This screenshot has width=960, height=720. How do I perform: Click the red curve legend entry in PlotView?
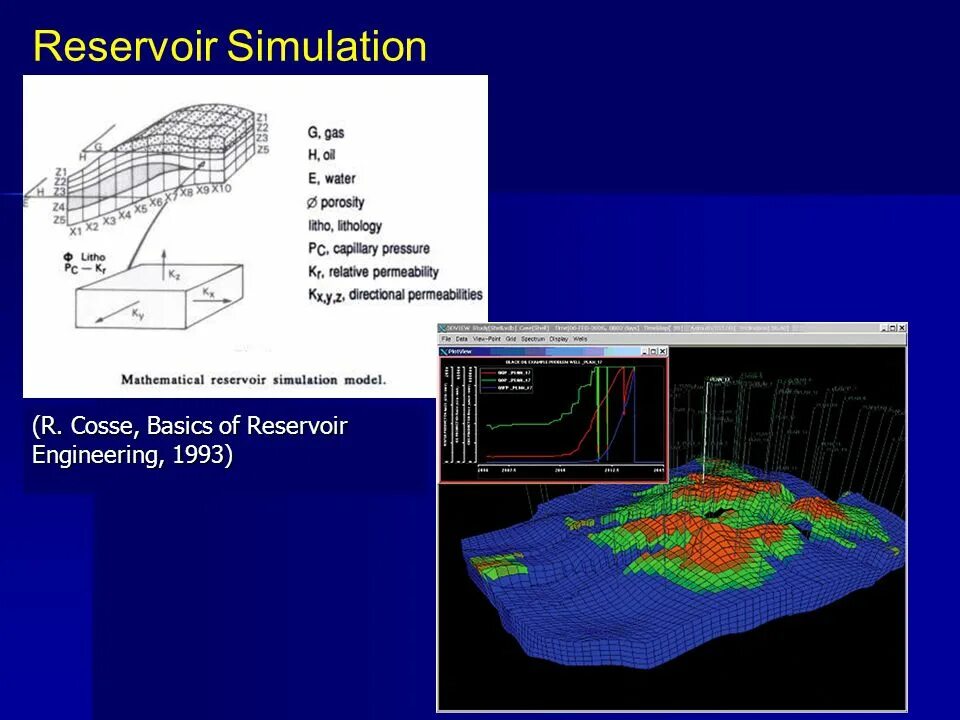pyautogui.click(x=508, y=372)
